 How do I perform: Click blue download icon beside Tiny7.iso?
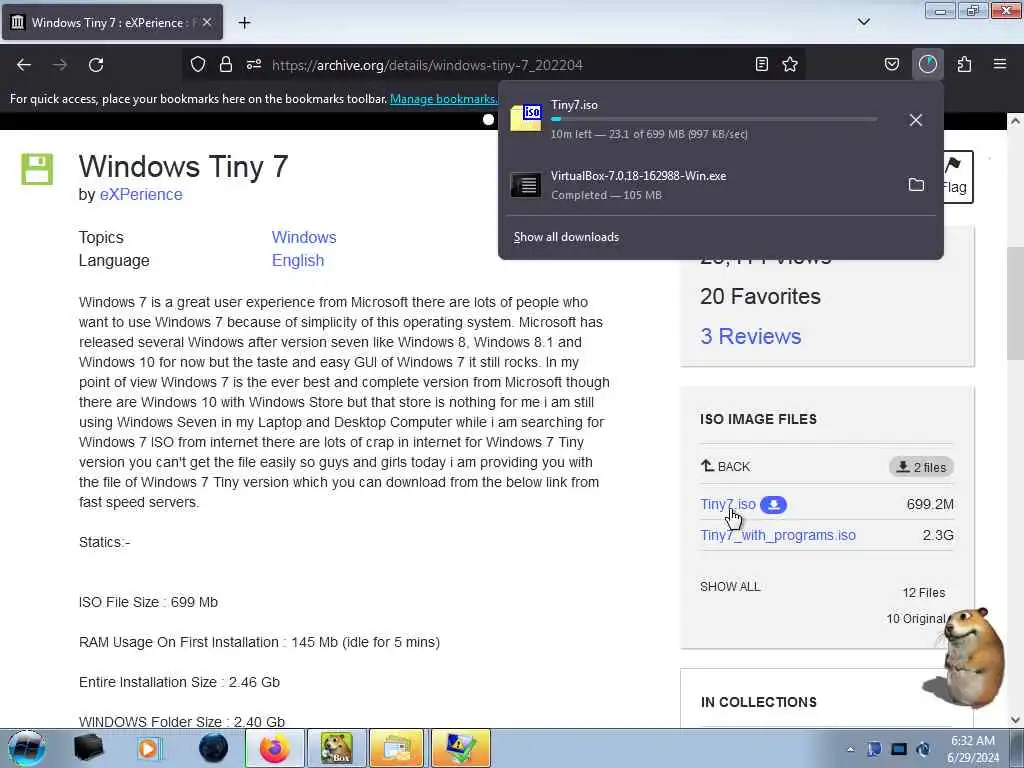(x=773, y=505)
